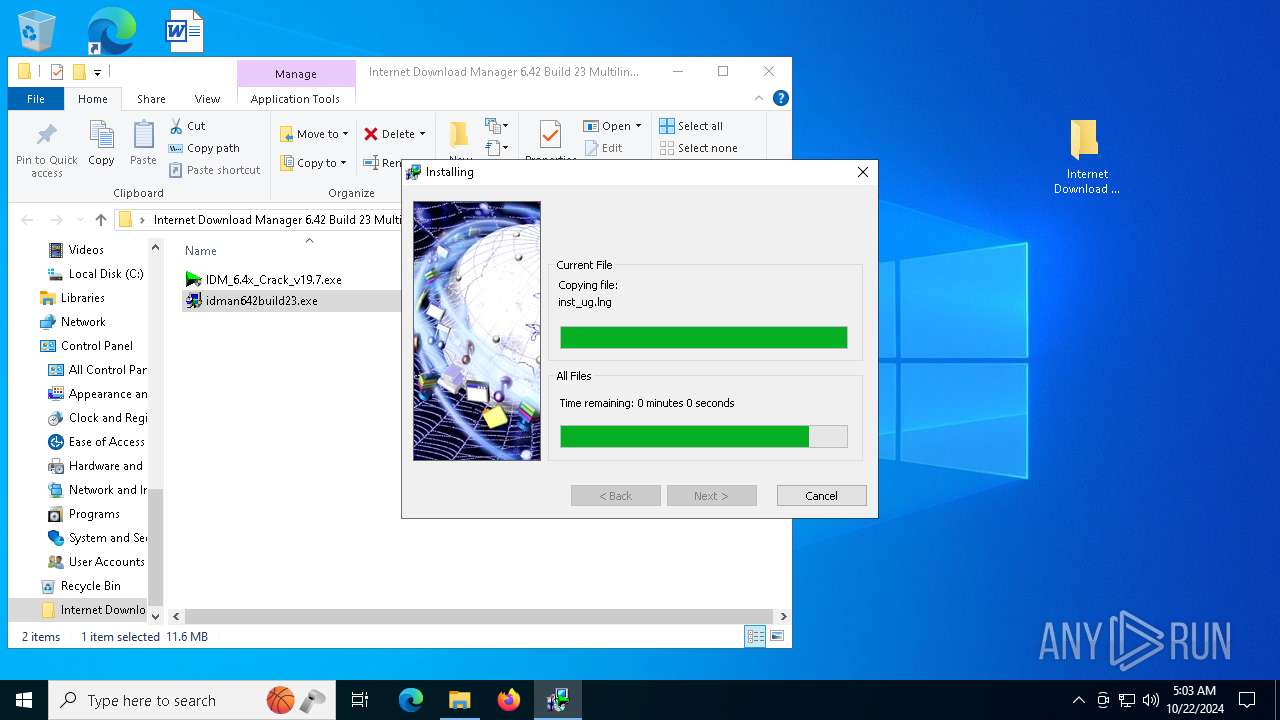The width and height of the screenshot is (1280, 720).
Task: Open recent locations dropdown arrow
Action: coord(80,220)
